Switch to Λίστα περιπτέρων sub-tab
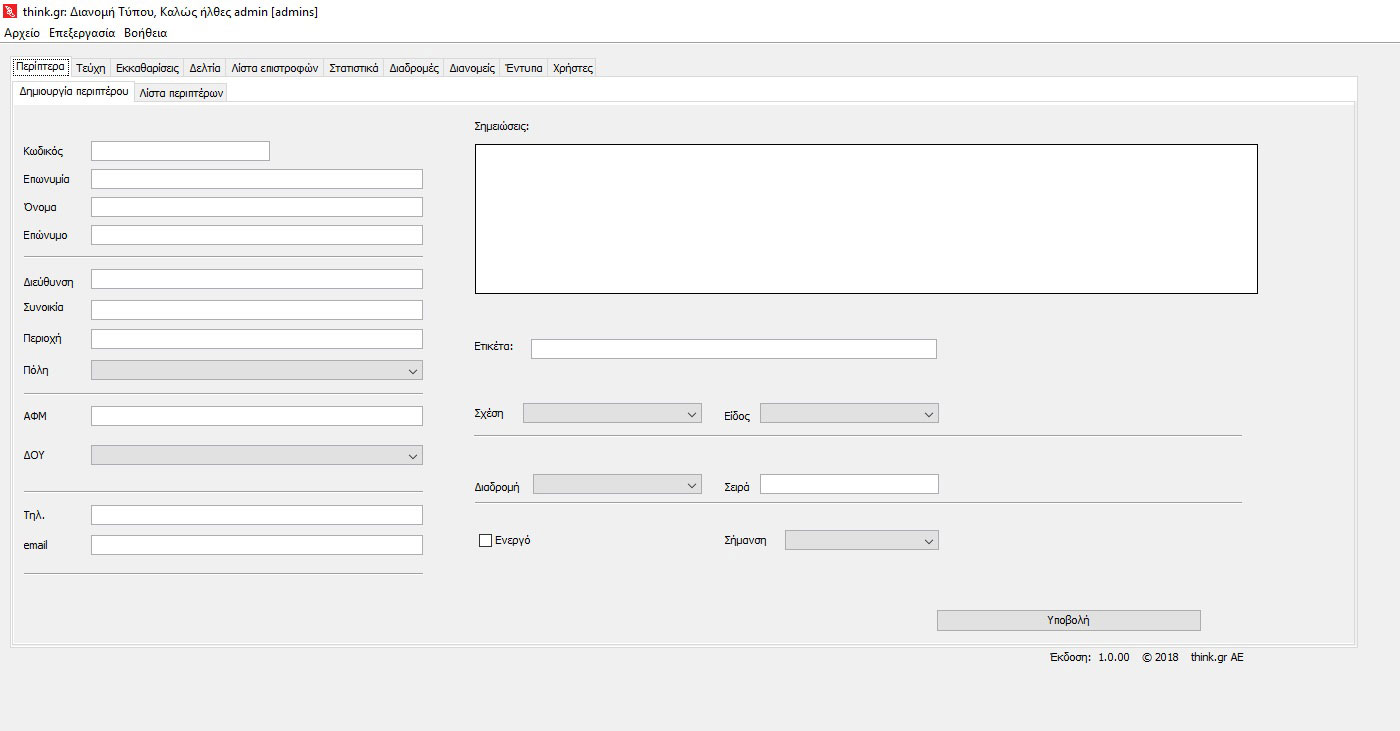Screen dimensions: 1400x731 tap(181, 92)
